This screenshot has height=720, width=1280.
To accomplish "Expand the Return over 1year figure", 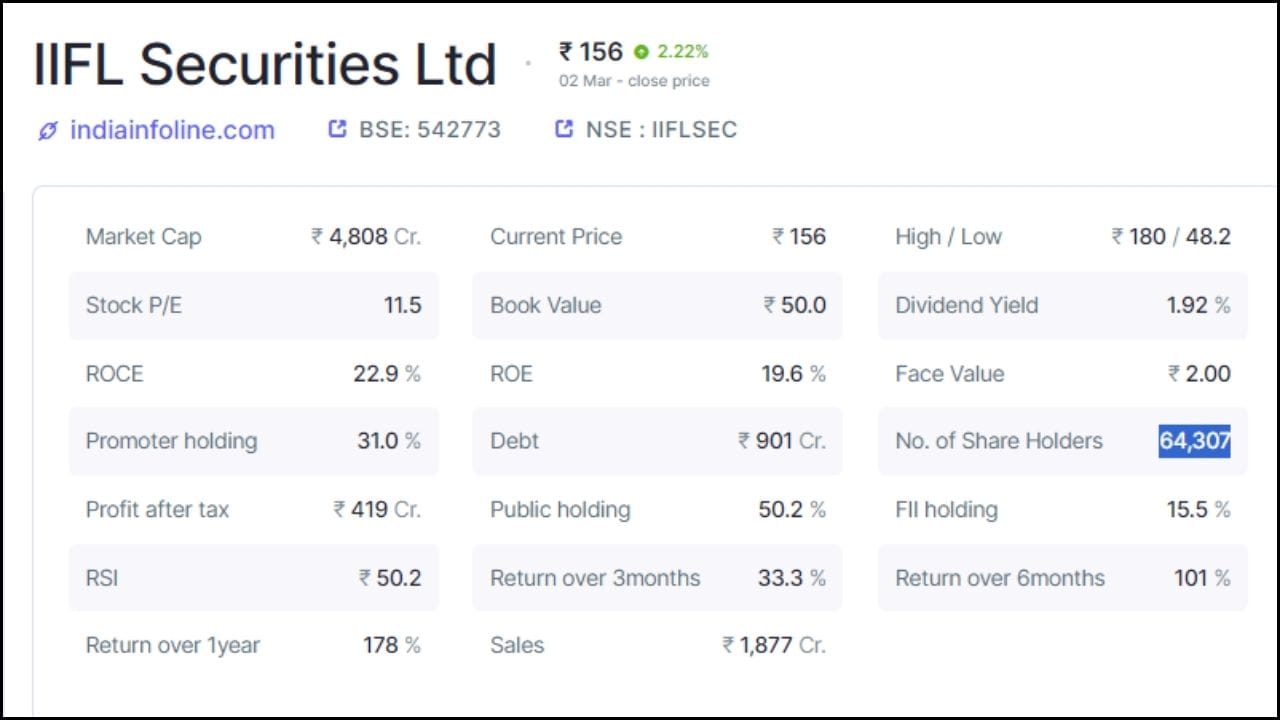I will point(253,645).
